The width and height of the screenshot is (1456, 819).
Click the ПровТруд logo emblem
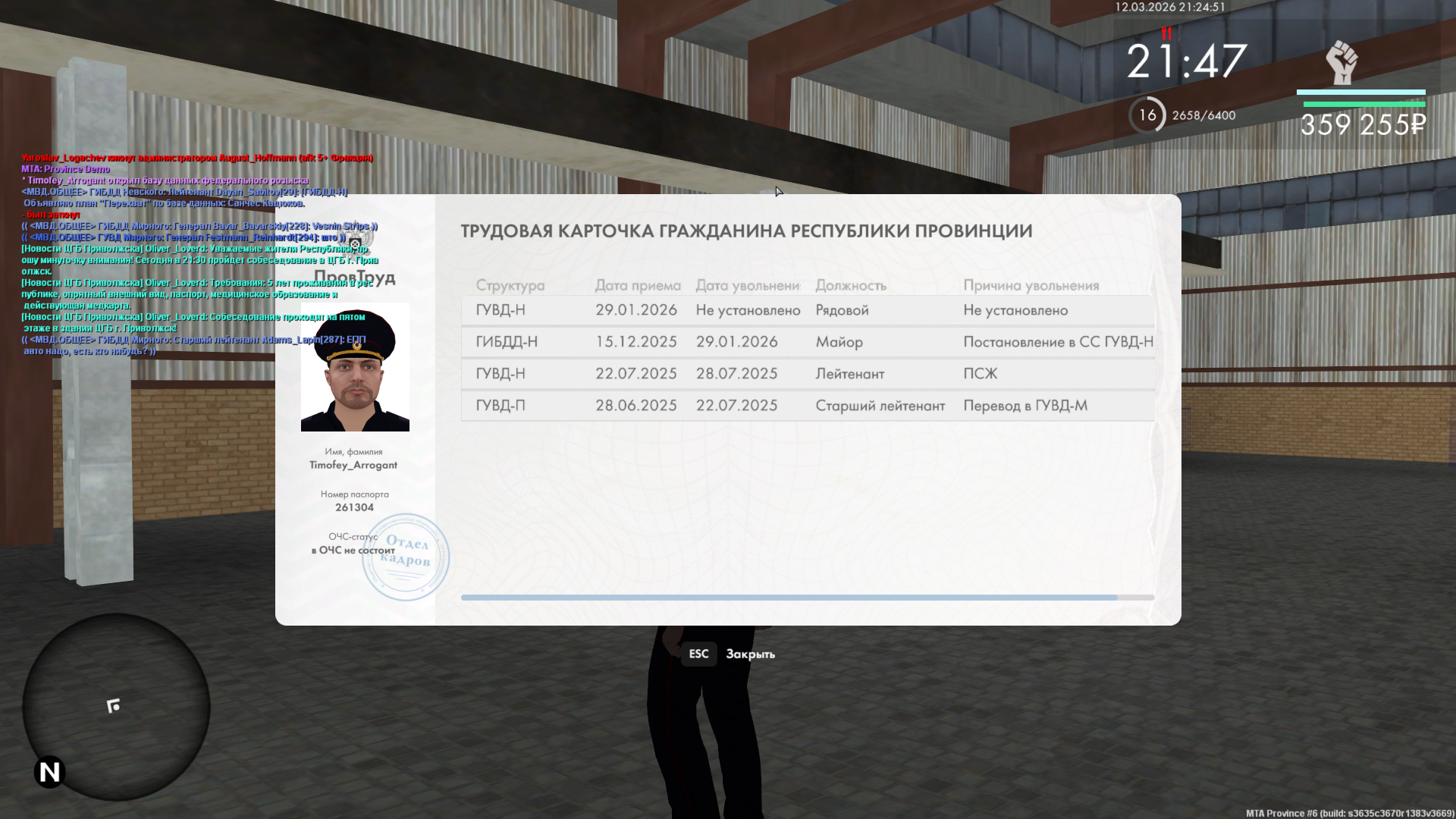click(x=355, y=243)
